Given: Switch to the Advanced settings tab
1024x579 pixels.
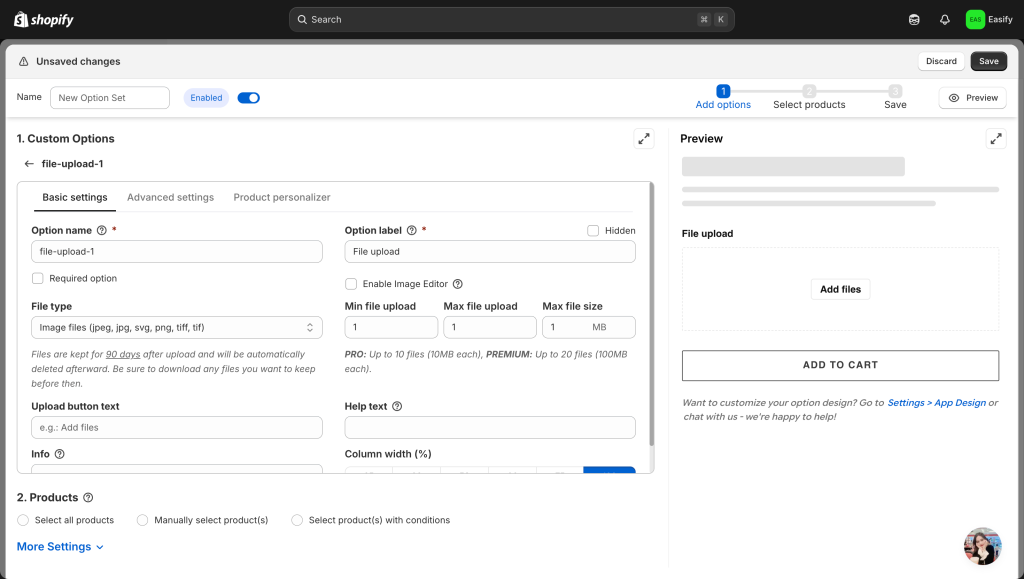Looking at the screenshot, I should click(170, 198).
